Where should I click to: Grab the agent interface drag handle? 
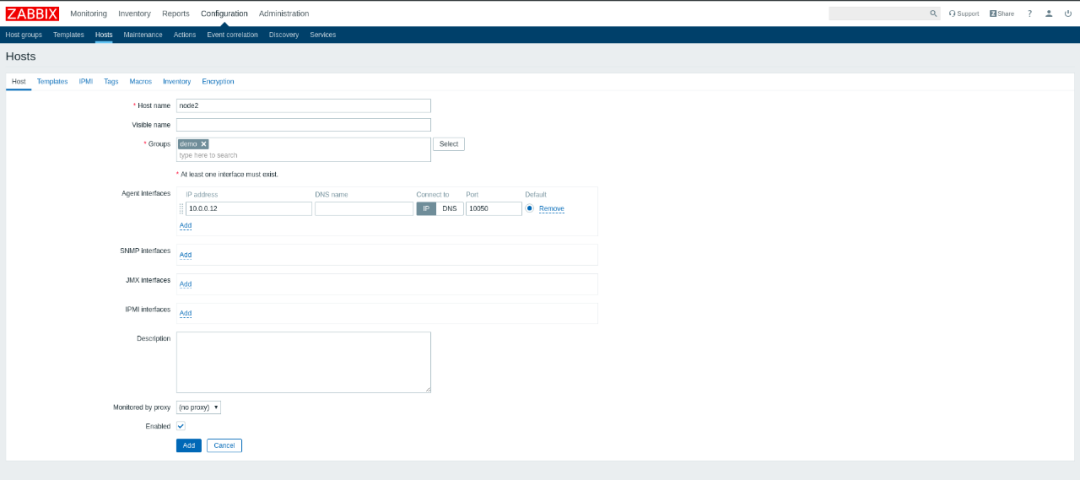[x=182, y=209]
